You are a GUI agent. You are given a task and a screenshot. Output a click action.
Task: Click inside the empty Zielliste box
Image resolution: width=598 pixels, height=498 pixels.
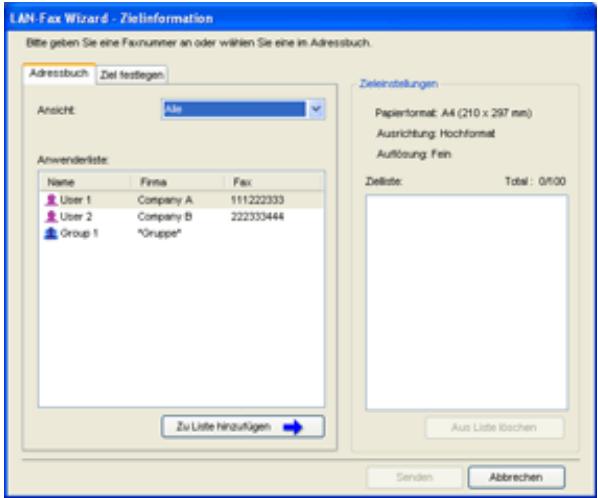pyautogui.click(x=467, y=303)
